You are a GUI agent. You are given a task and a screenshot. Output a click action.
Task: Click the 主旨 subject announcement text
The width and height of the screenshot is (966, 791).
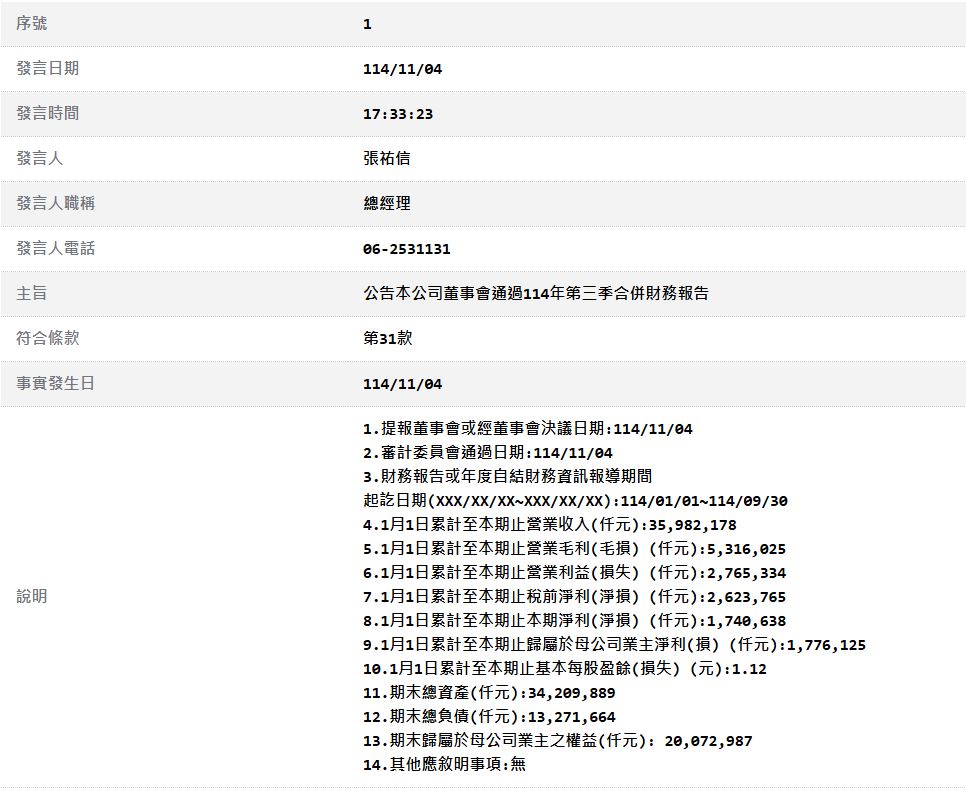tap(536, 294)
